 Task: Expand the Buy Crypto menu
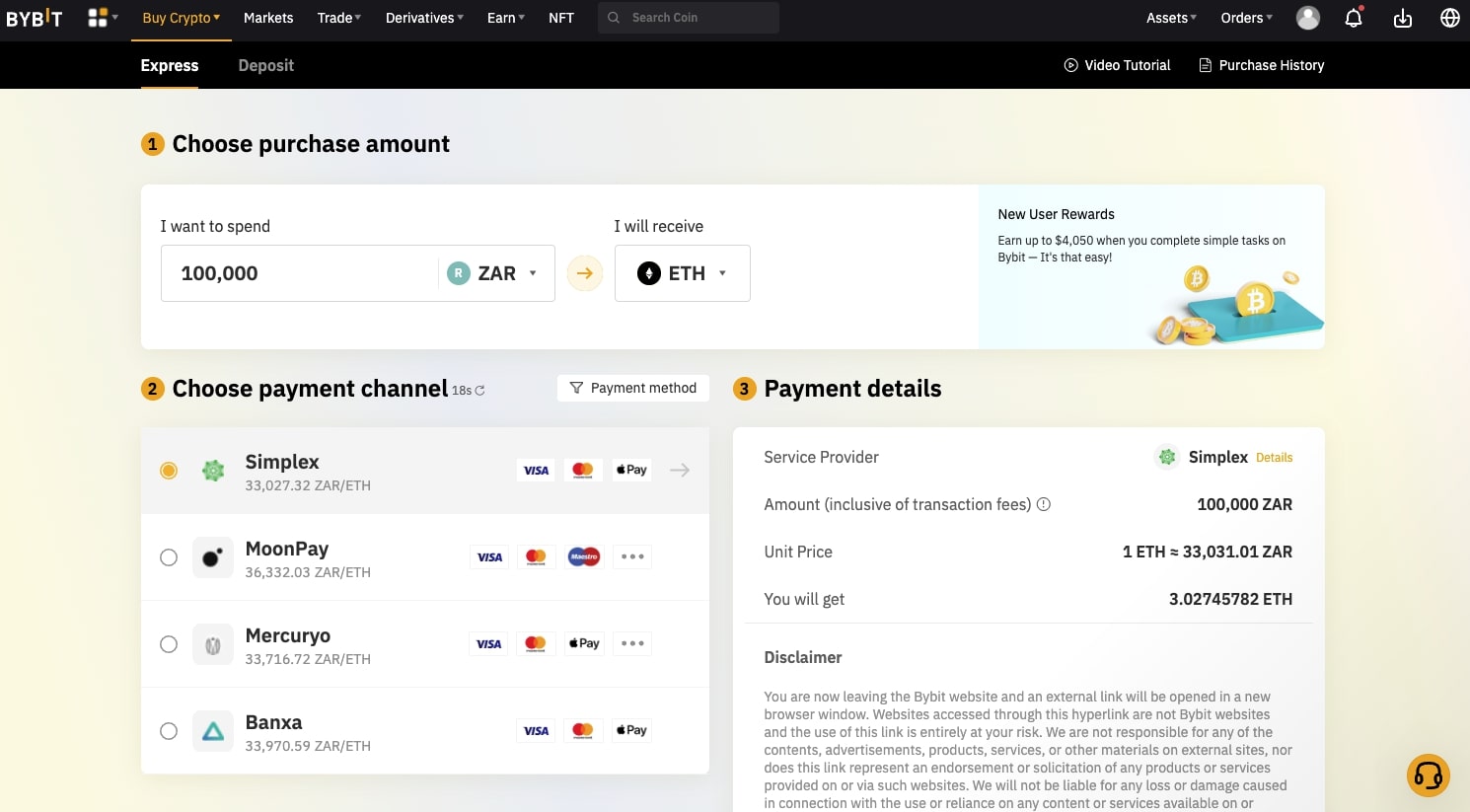point(182,18)
